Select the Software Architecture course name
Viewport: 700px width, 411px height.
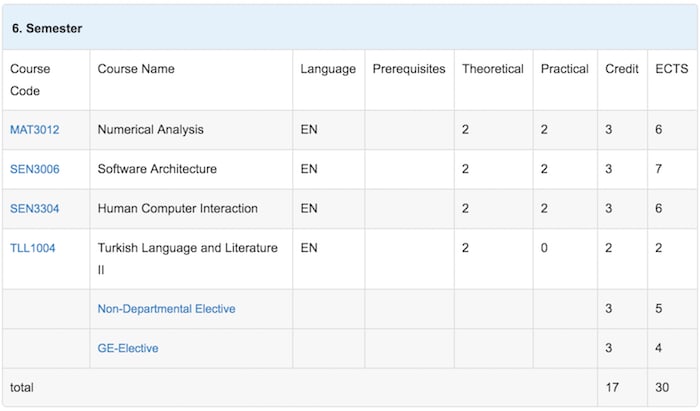pyautogui.click(x=157, y=169)
